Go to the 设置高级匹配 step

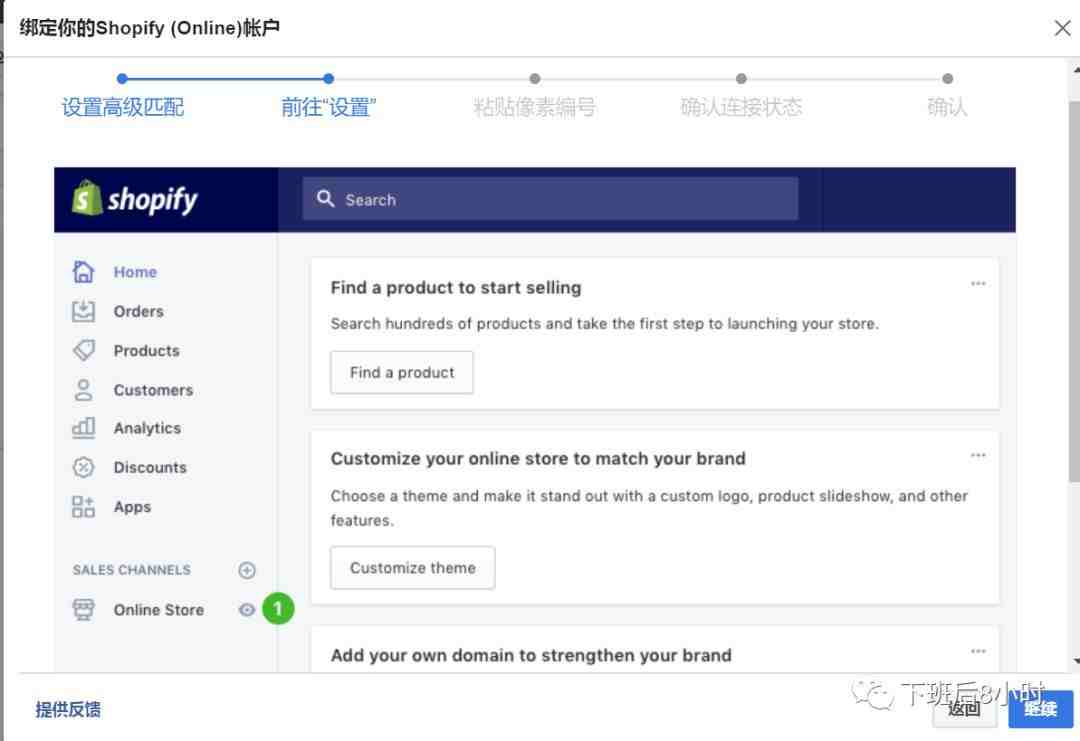(122, 107)
